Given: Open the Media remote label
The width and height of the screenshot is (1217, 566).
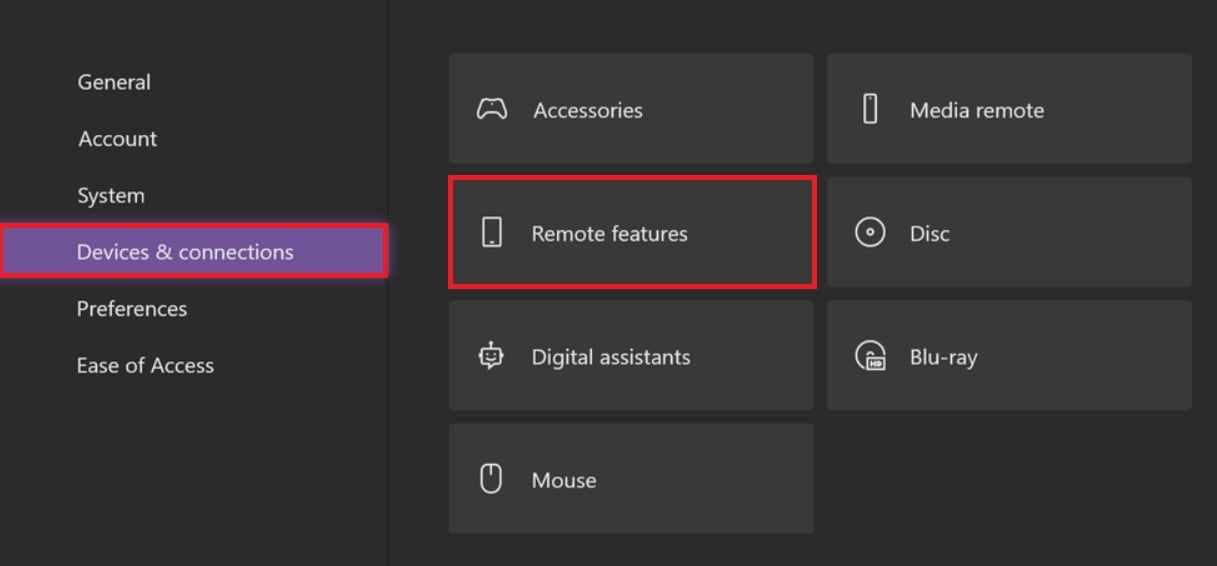Looking at the screenshot, I should tap(977, 110).
